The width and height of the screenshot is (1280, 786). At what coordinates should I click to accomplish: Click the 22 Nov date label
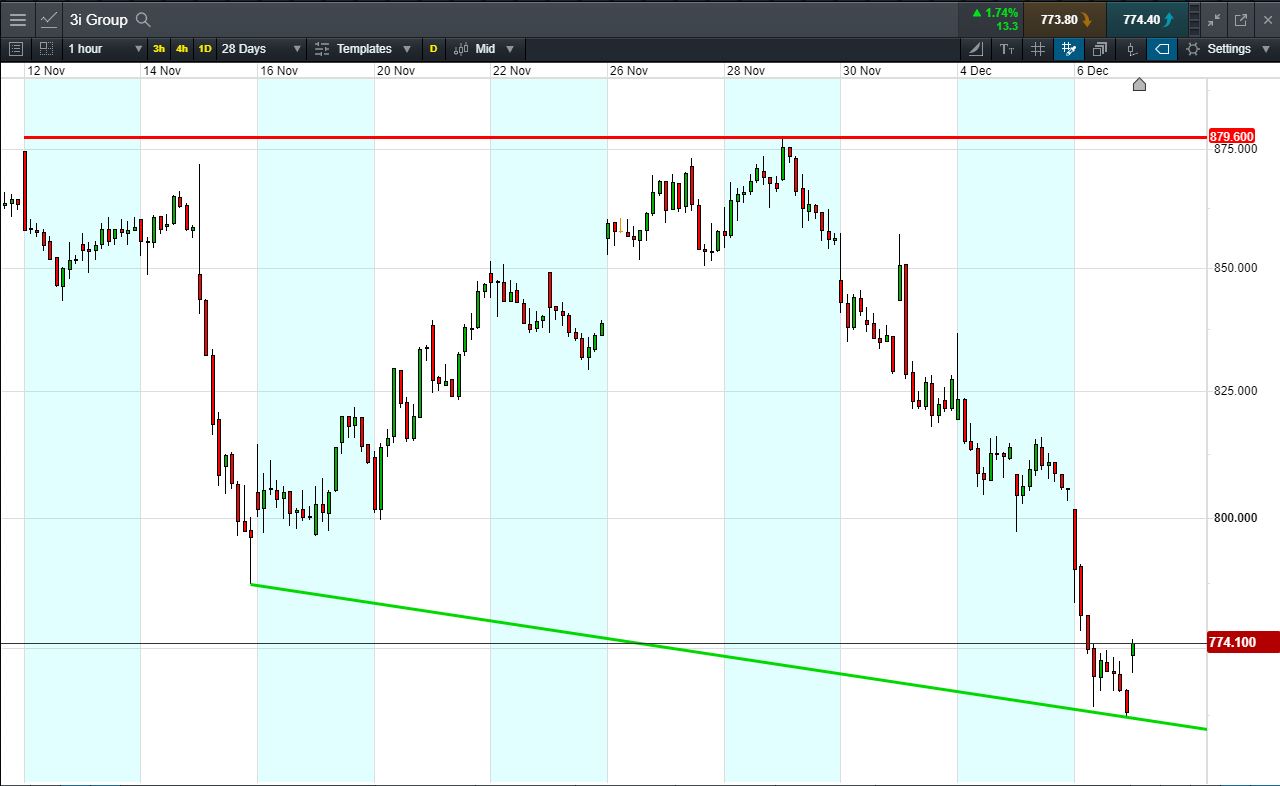pyautogui.click(x=513, y=71)
